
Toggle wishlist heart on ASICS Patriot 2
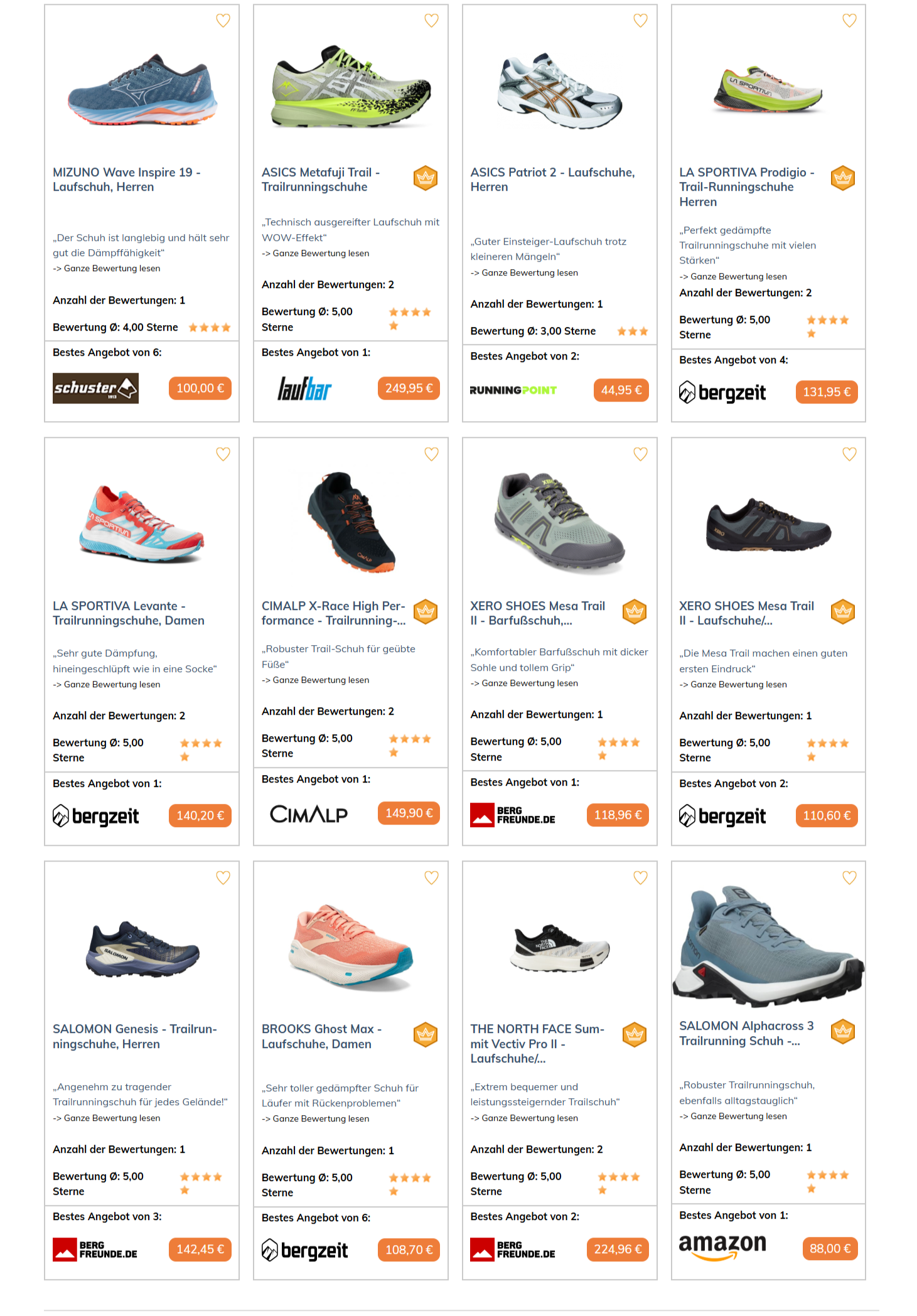pyautogui.click(x=640, y=21)
